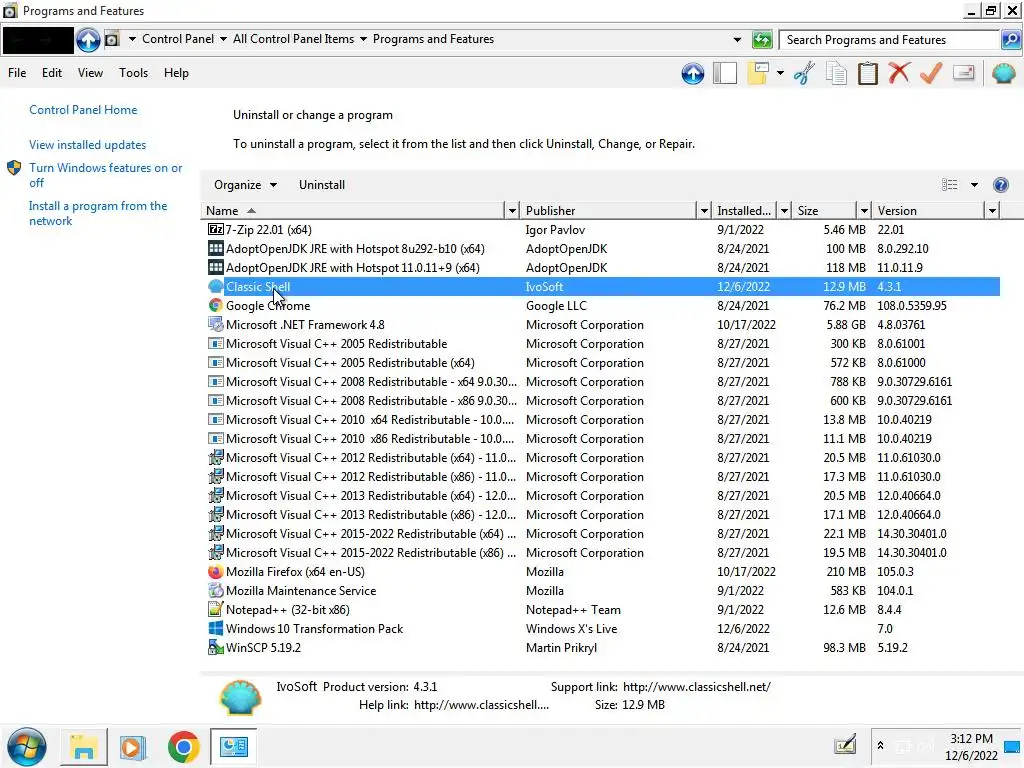The width and height of the screenshot is (1024, 768).
Task: Click the search magnifier icon
Action: 1010,40
